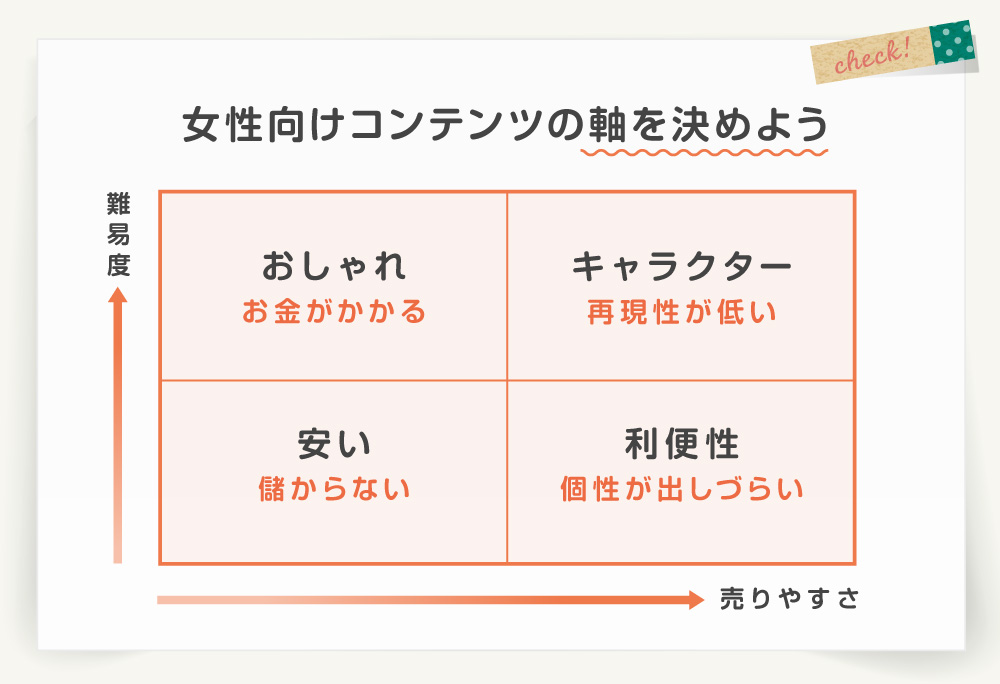The width and height of the screenshot is (1000, 684).
Task: Click the 難易度 axis label
Action: pyautogui.click(x=118, y=235)
